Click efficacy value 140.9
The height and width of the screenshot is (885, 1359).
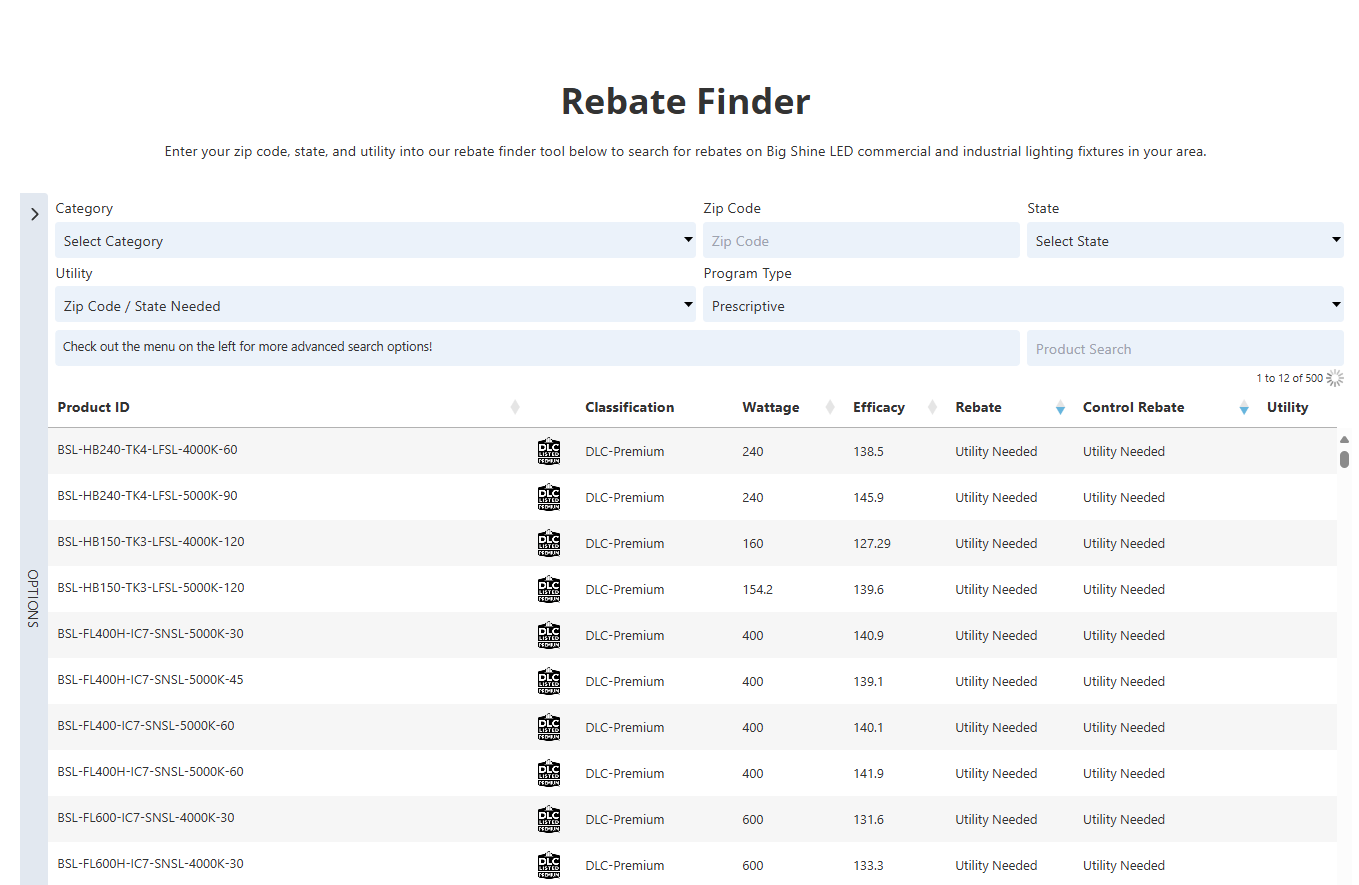[x=868, y=636]
